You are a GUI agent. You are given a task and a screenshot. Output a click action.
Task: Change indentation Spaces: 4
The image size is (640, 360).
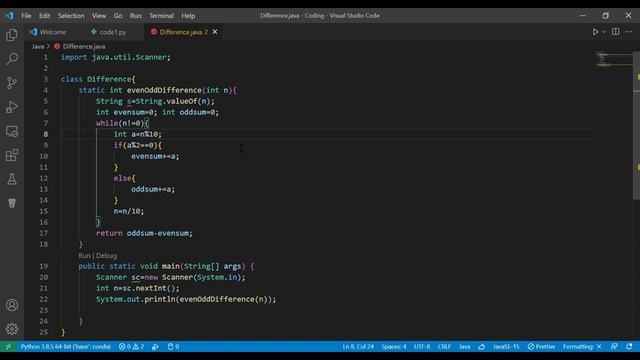coord(393,347)
